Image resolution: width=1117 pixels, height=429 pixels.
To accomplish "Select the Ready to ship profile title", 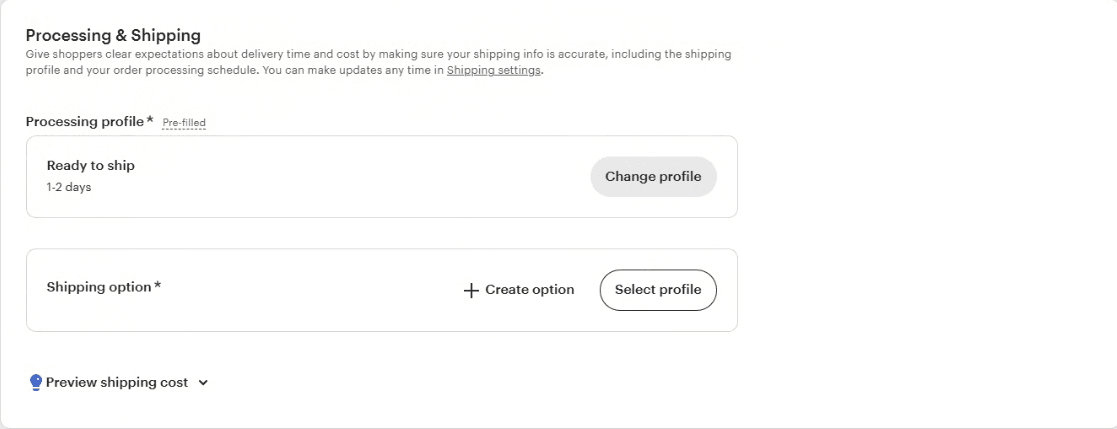I will click(90, 165).
